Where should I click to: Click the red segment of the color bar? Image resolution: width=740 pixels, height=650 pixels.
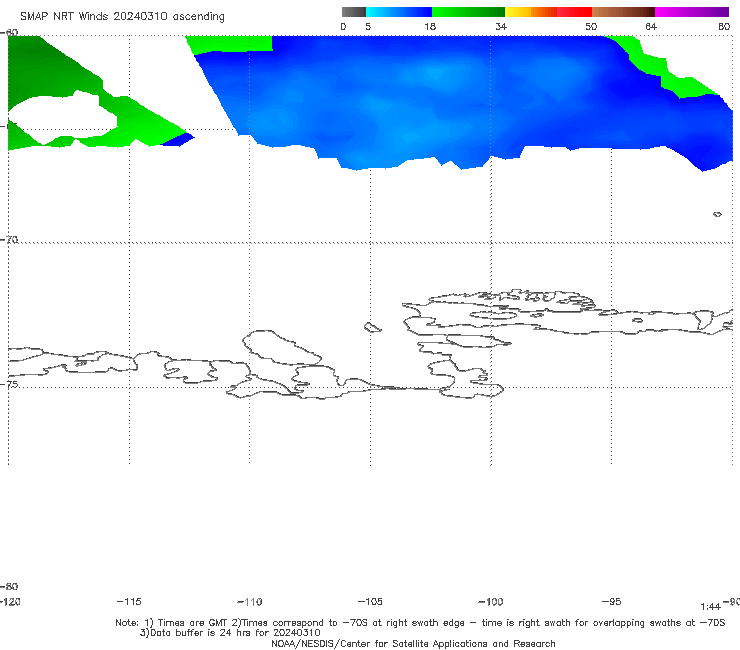point(574,12)
